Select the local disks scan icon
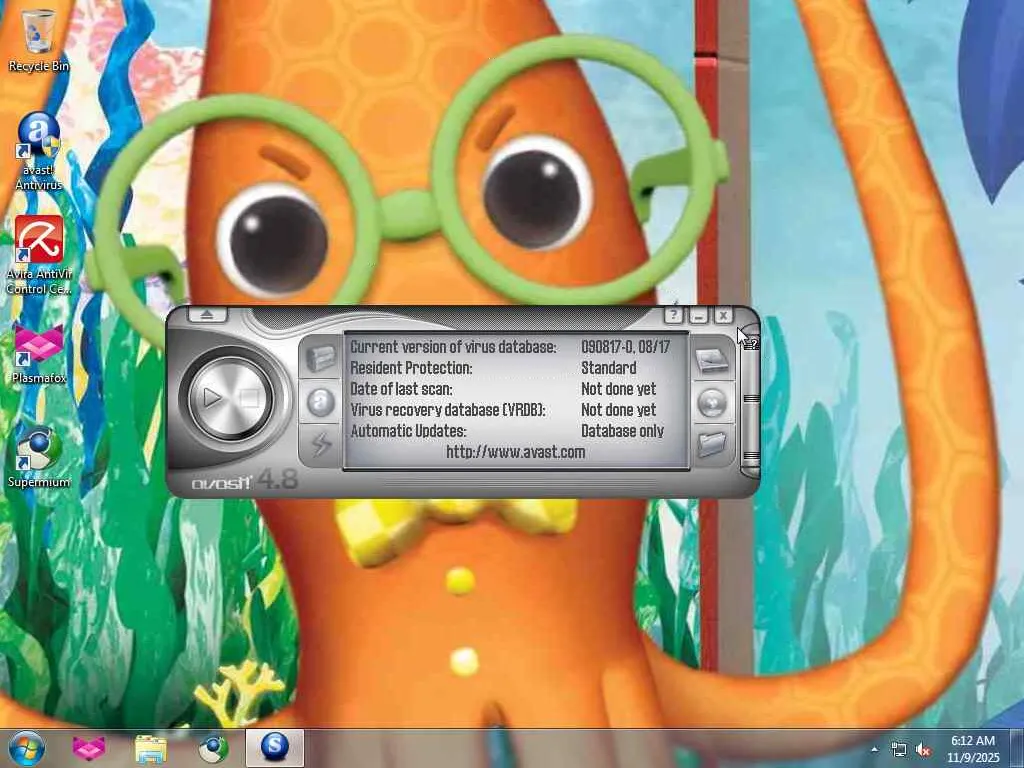 tap(711, 361)
